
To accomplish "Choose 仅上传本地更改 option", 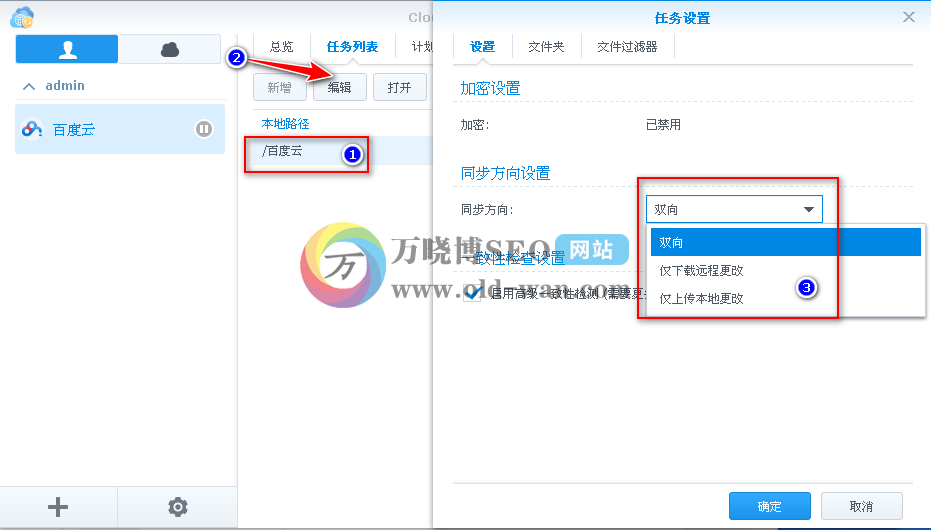I will (786, 299).
